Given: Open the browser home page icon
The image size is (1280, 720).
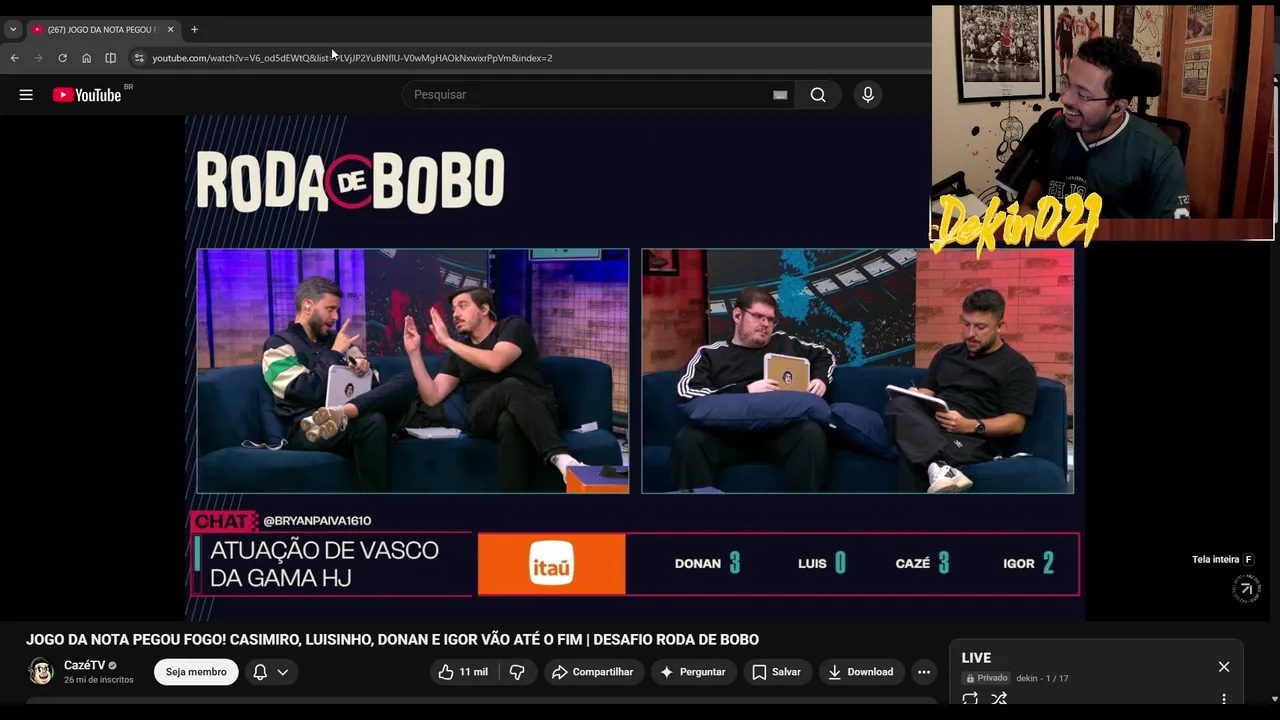Looking at the screenshot, I should pyautogui.click(x=87, y=58).
